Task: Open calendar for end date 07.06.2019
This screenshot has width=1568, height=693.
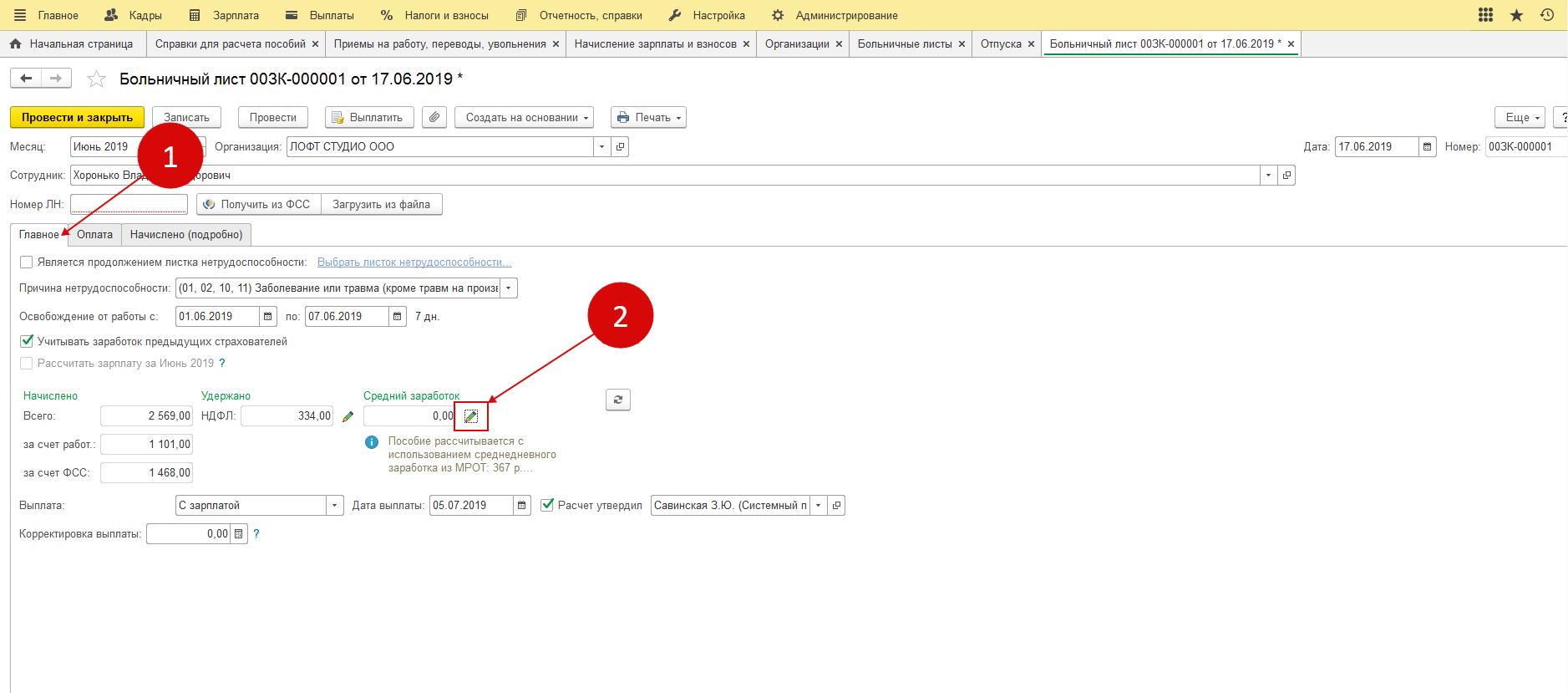Action: pos(398,316)
